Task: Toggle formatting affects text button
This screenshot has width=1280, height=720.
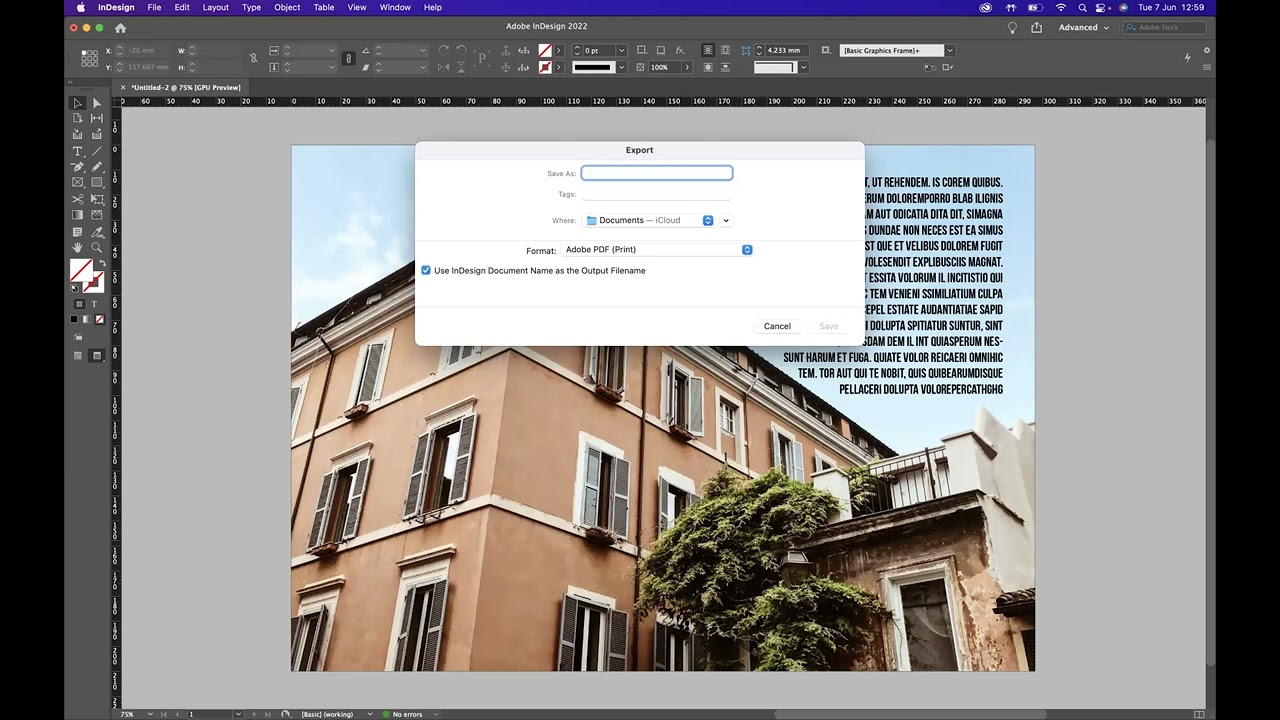Action: [94, 304]
